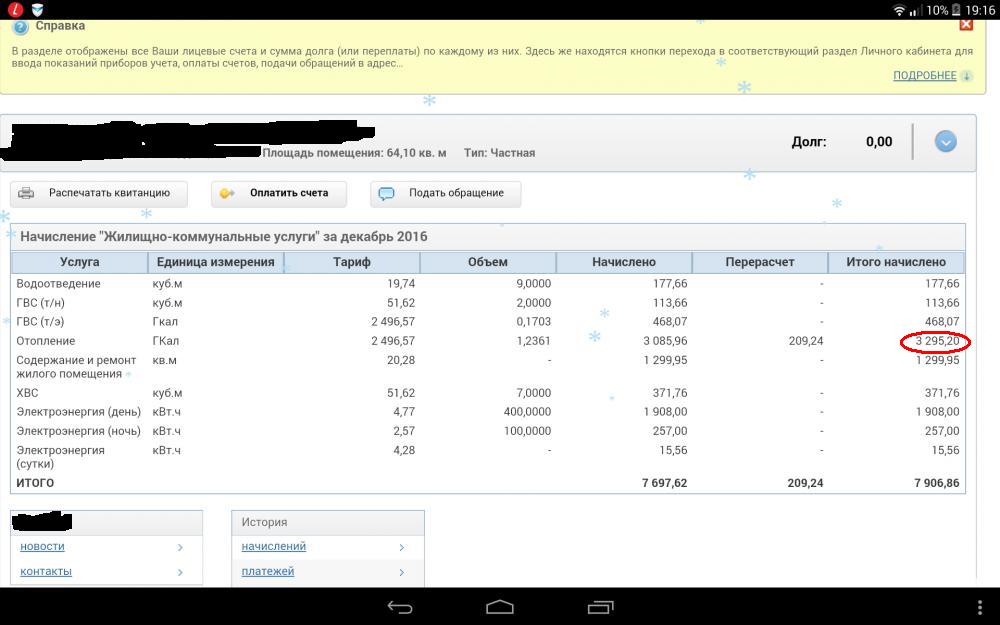Tap the Android recent apps button
The image size is (1000, 625).
click(x=599, y=607)
